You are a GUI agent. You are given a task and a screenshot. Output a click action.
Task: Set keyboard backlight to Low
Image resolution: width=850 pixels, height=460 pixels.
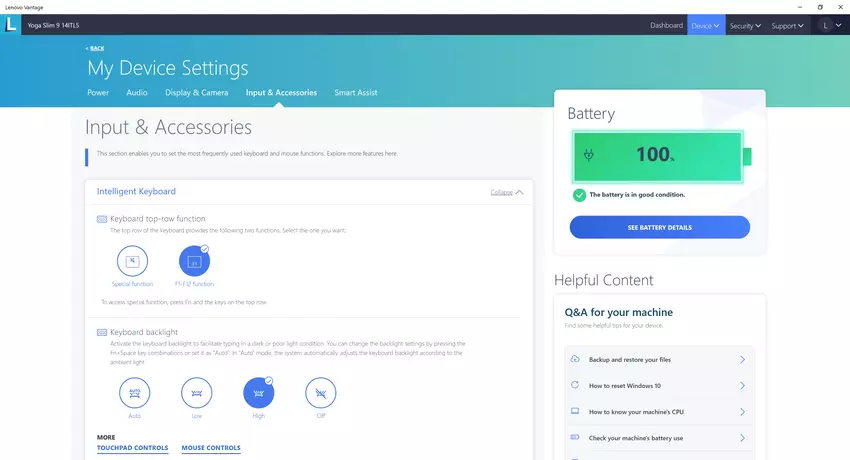[196, 393]
